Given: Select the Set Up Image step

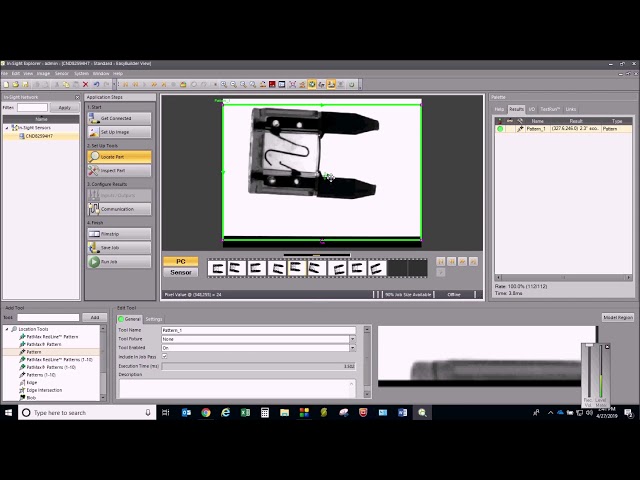Looking at the screenshot, I should (x=119, y=132).
